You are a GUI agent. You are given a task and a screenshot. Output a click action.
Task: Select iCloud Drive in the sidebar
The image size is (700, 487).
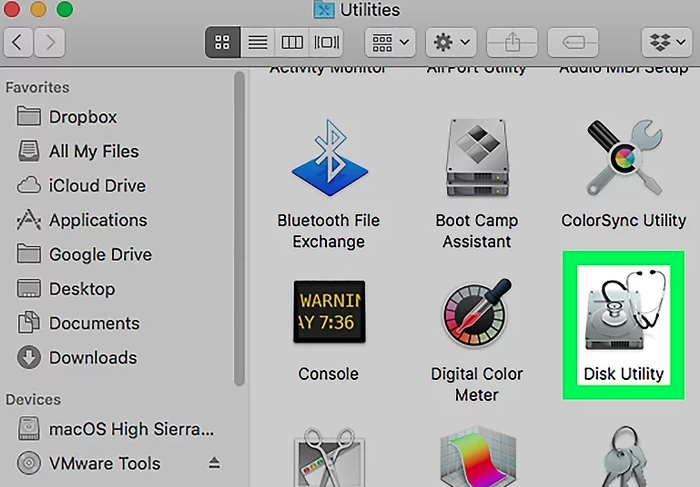(81, 186)
